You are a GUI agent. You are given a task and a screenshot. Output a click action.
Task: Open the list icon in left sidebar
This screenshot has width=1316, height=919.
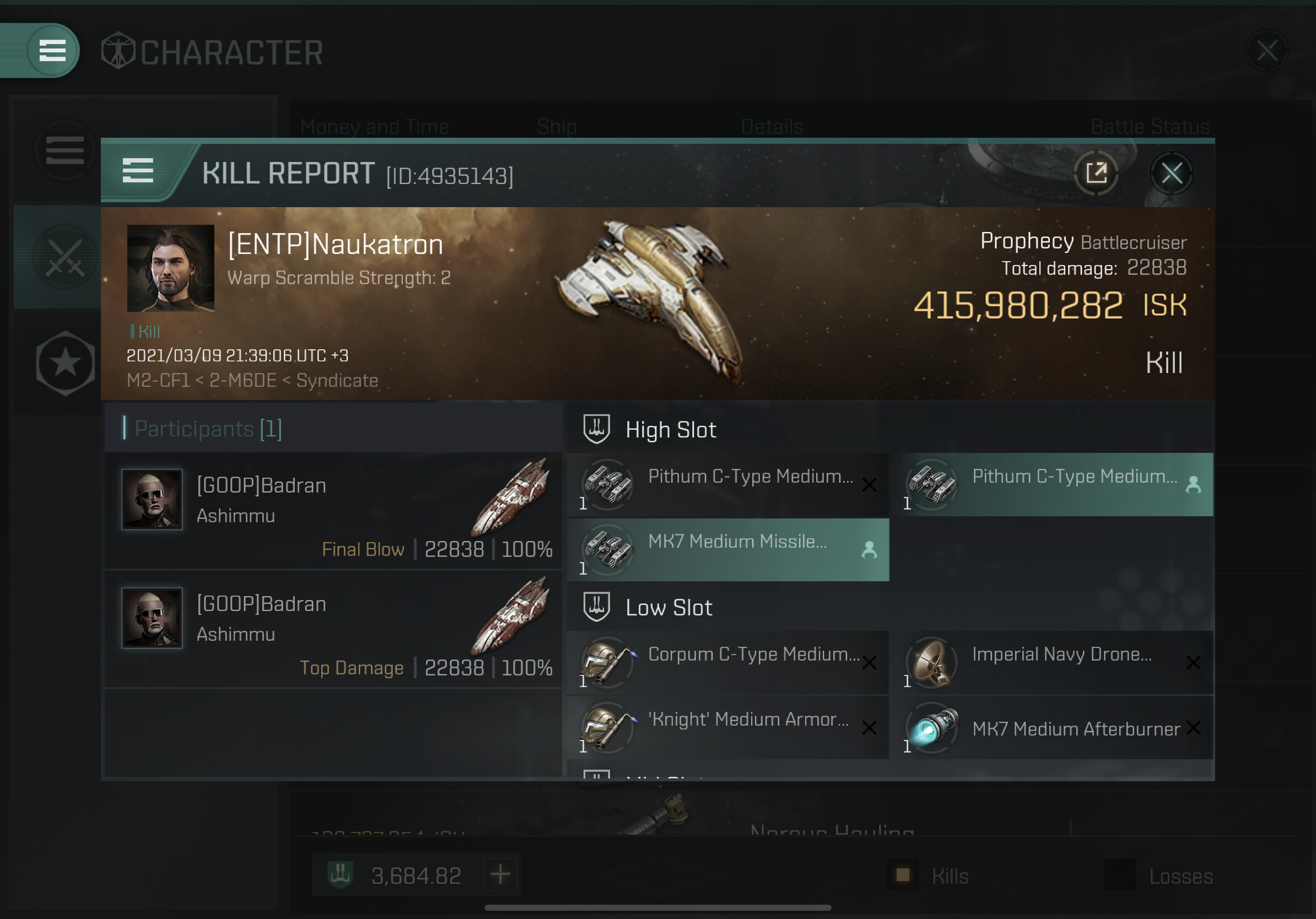[65, 150]
